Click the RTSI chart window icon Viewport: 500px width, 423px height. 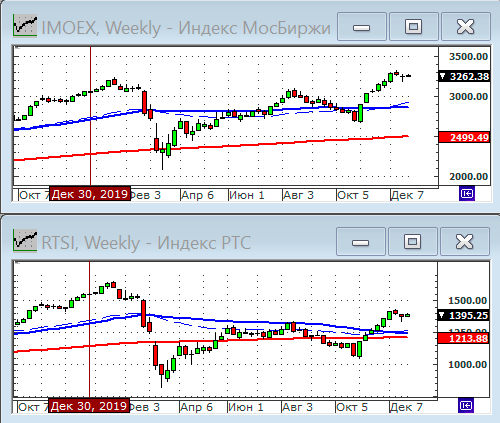tap(25, 241)
